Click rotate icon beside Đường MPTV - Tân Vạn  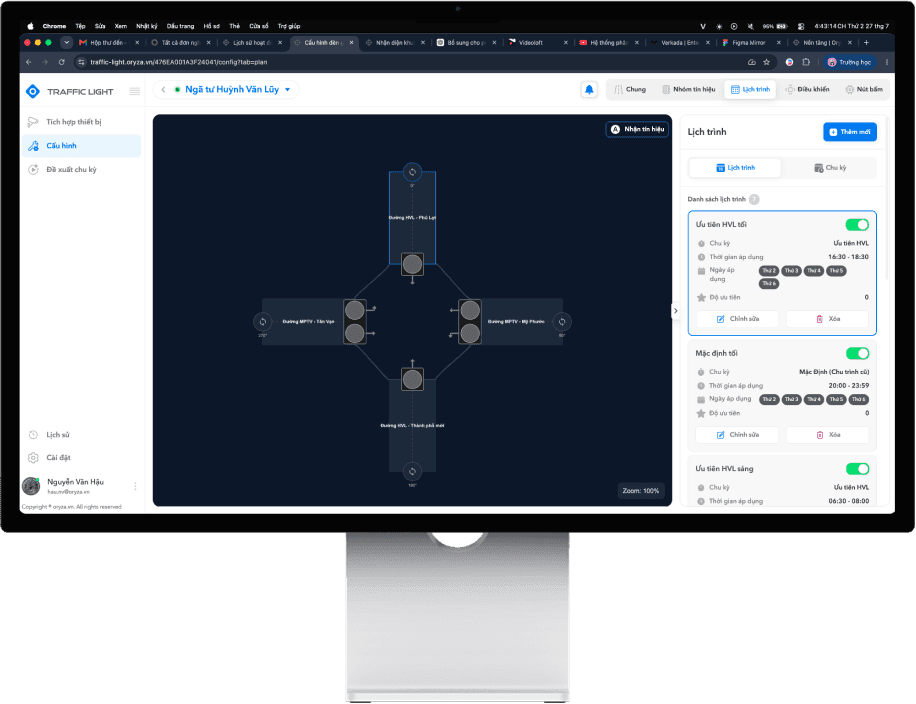tap(263, 321)
